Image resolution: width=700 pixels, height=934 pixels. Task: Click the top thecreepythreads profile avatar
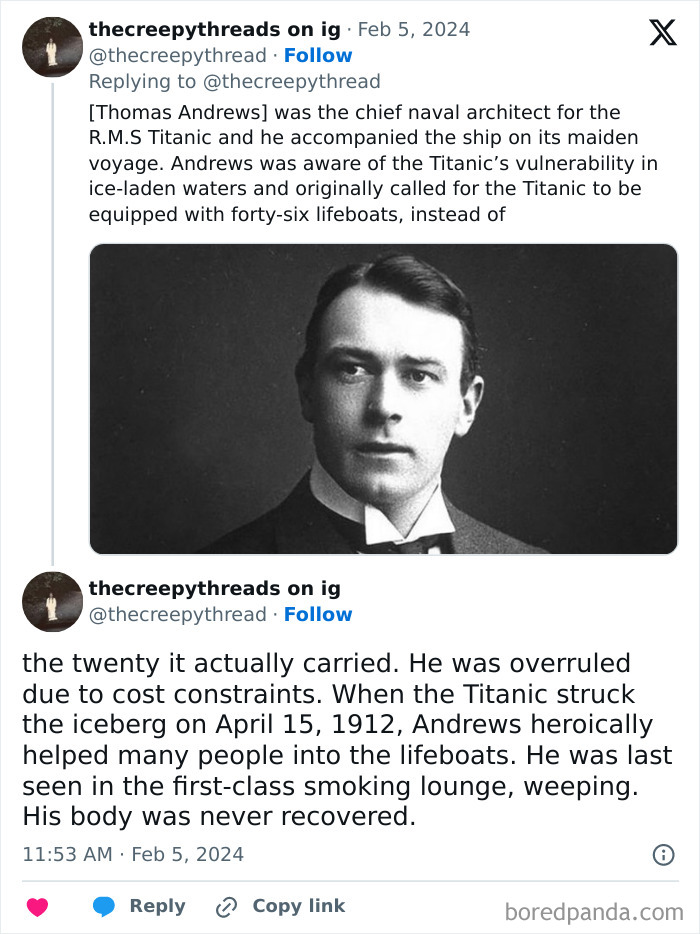tap(51, 46)
